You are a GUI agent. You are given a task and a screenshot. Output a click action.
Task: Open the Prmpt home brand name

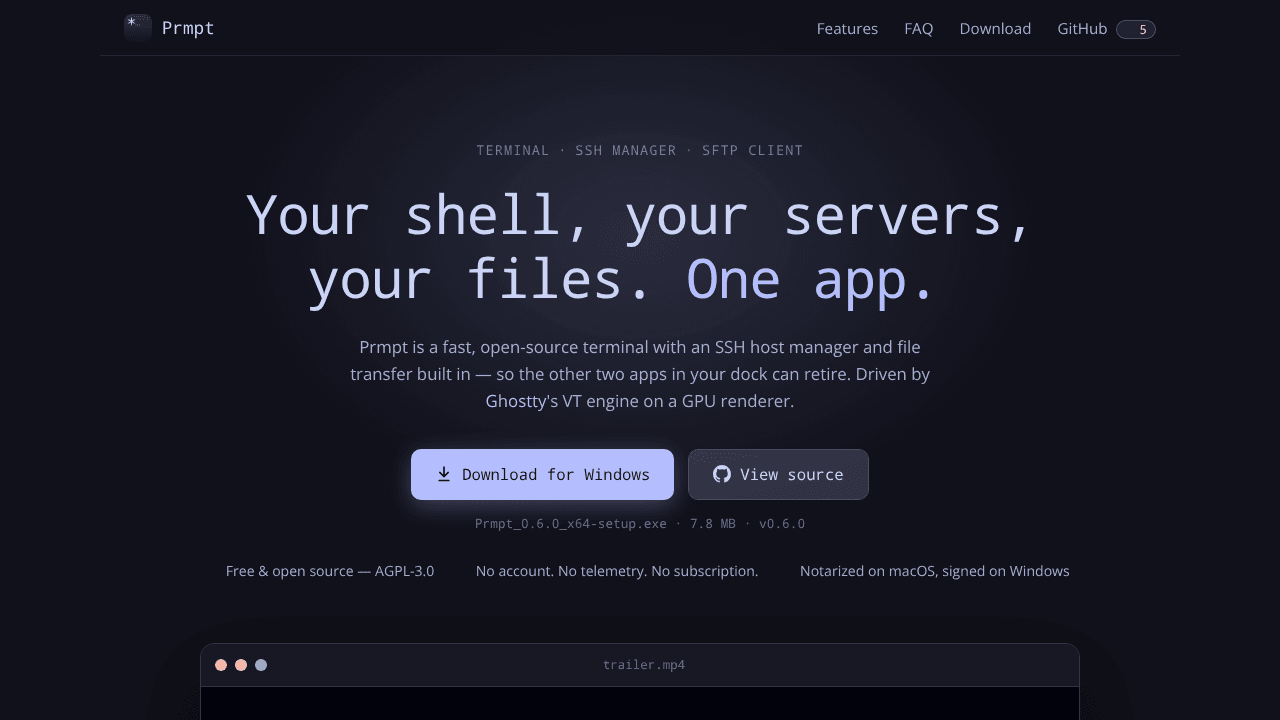(188, 28)
